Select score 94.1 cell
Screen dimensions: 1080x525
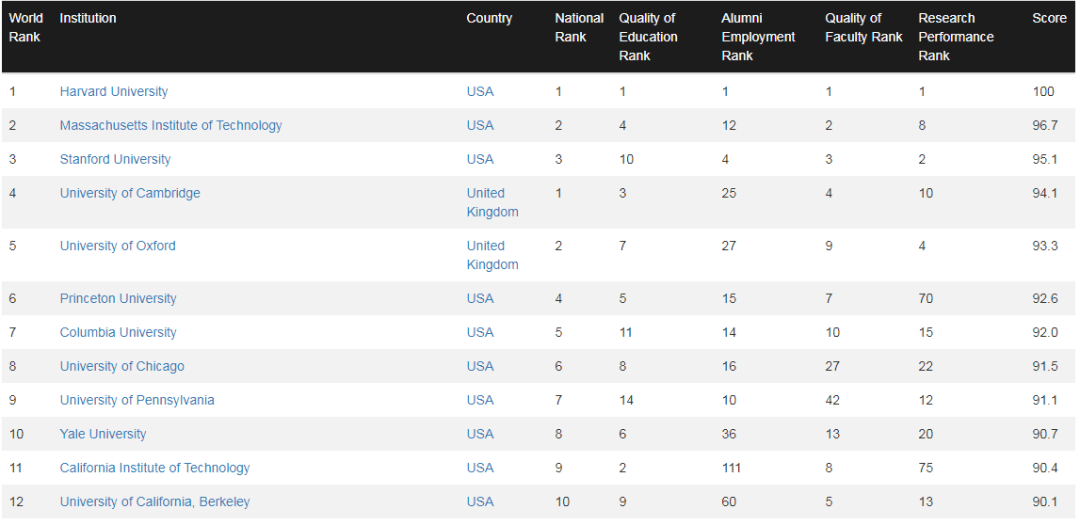[x=1045, y=193]
